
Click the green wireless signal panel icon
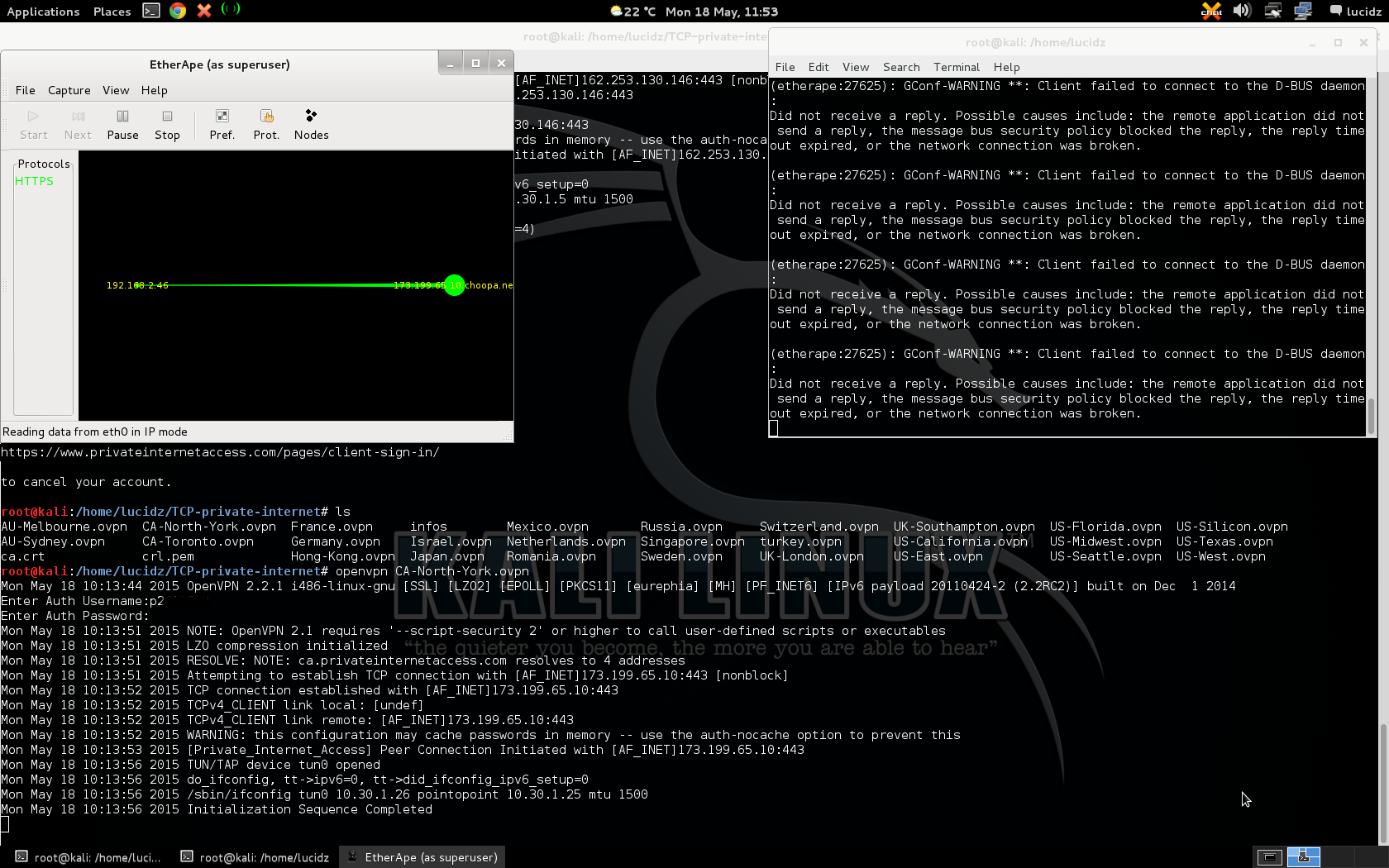[x=231, y=9]
